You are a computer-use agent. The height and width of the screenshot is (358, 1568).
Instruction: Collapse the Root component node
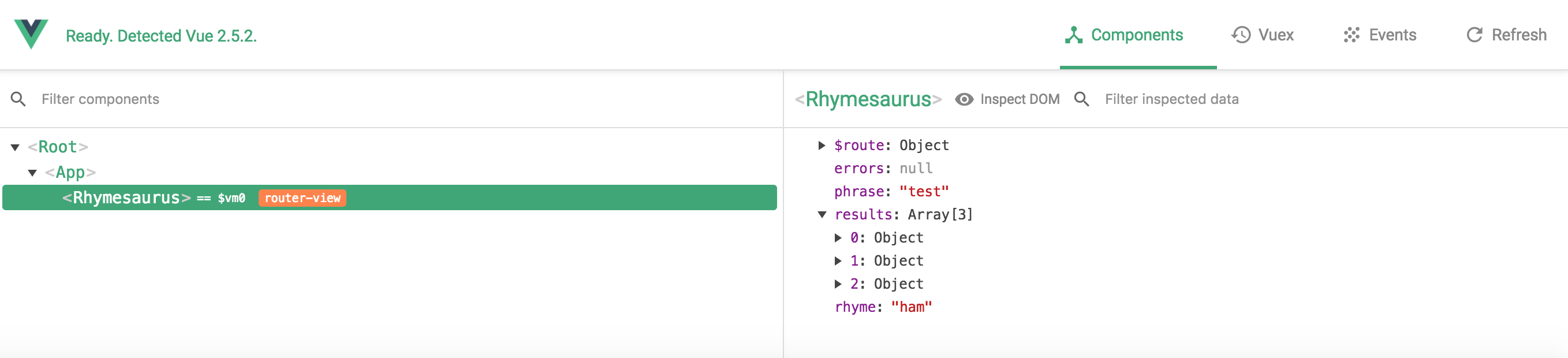click(15, 147)
